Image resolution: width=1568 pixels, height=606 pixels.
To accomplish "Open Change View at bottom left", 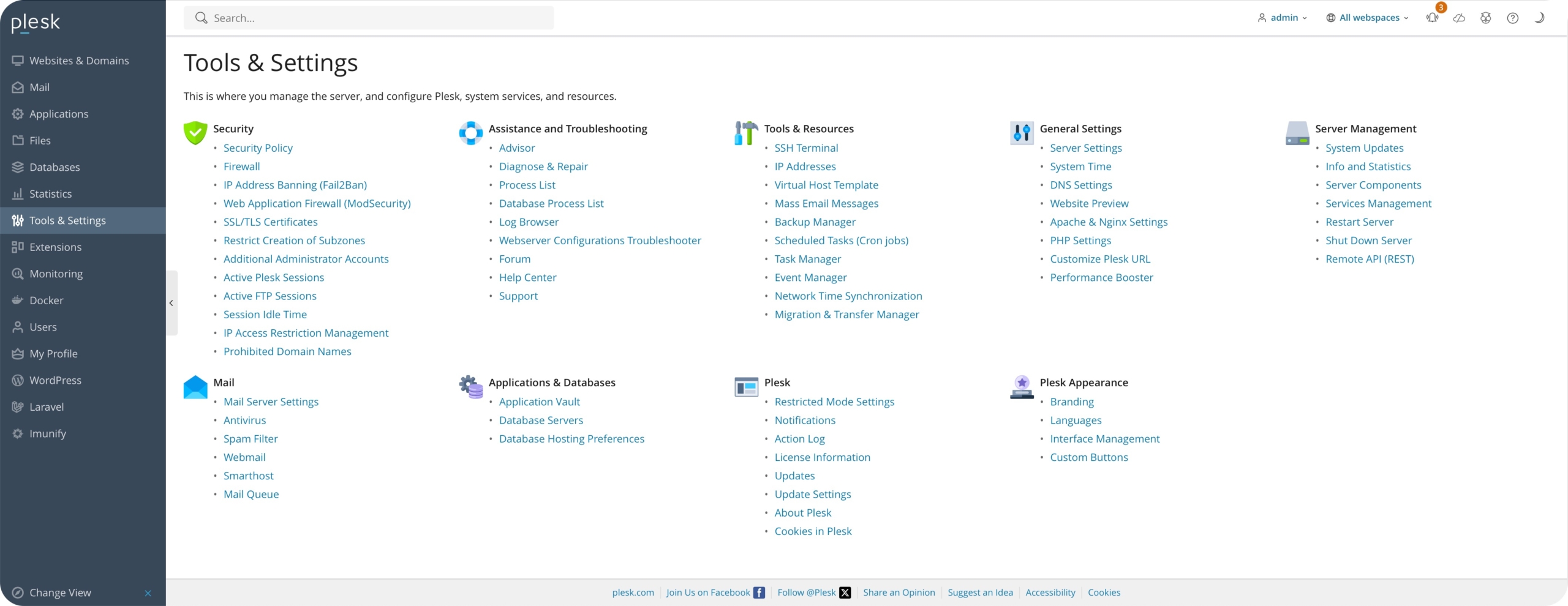I will coord(59,592).
